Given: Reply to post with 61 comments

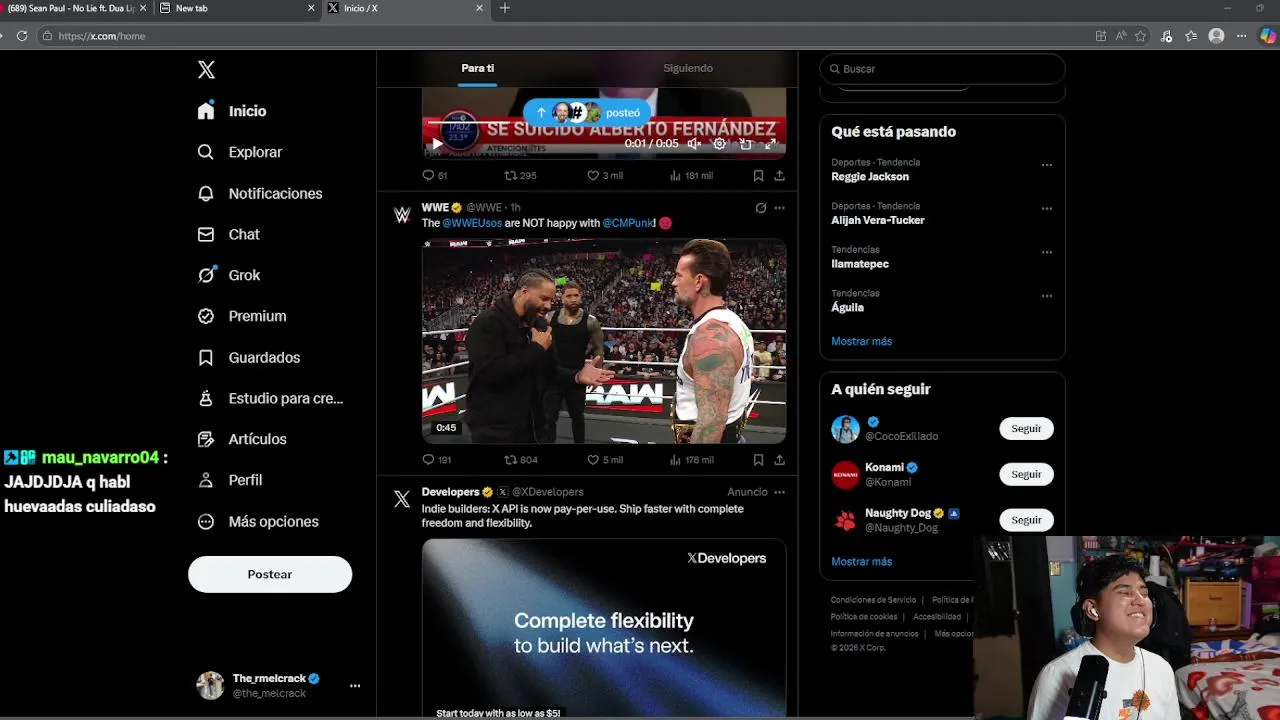Looking at the screenshot, I should point(435,175).
